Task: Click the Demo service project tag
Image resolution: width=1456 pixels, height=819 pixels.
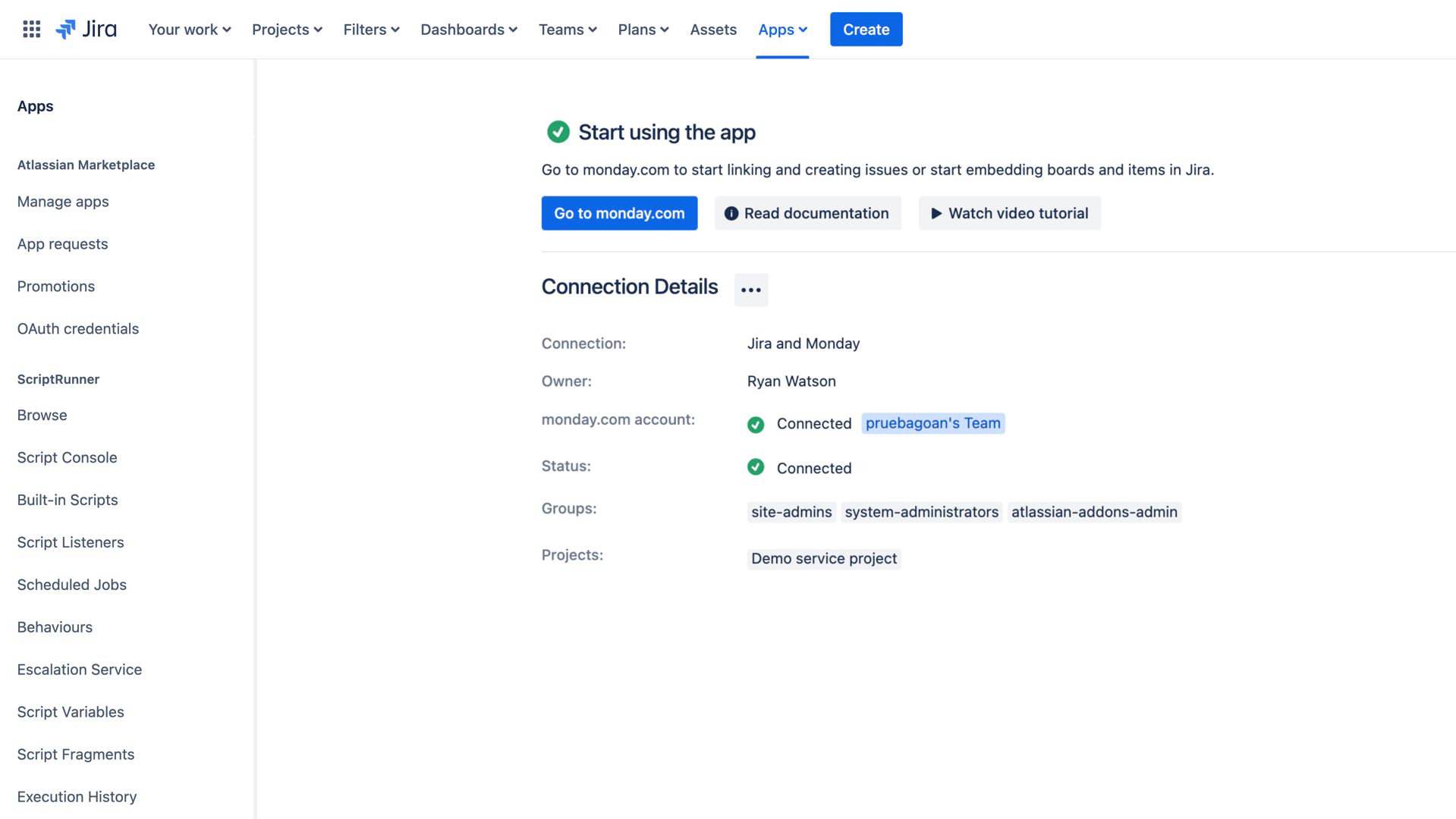Action: tap(824, 559)
